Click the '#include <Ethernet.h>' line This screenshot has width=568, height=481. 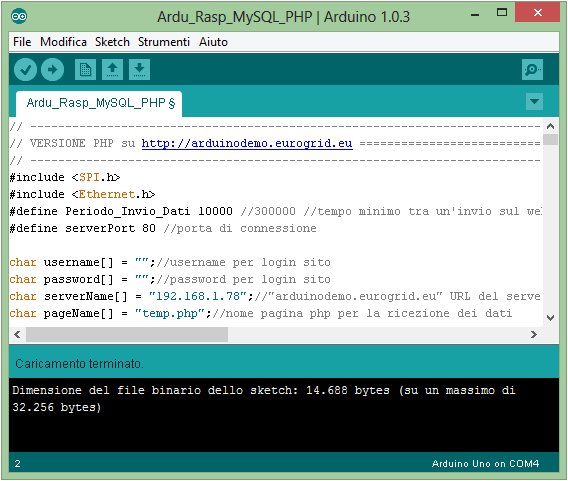82,195
